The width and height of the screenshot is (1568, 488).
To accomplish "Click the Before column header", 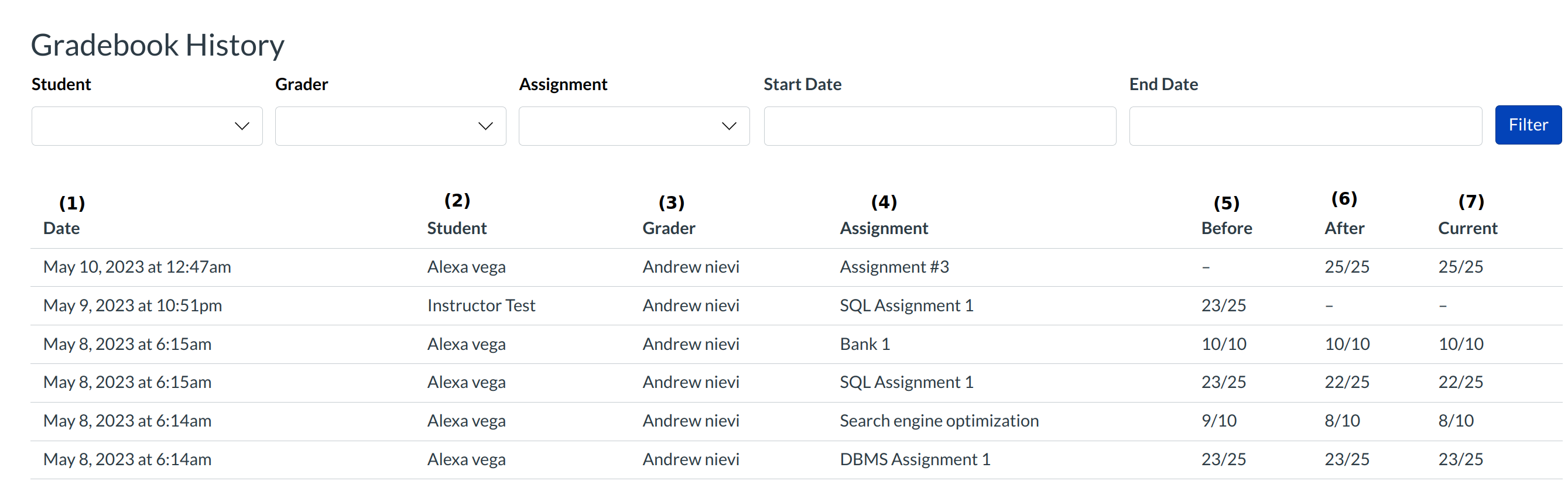I will click(1226, 228).
